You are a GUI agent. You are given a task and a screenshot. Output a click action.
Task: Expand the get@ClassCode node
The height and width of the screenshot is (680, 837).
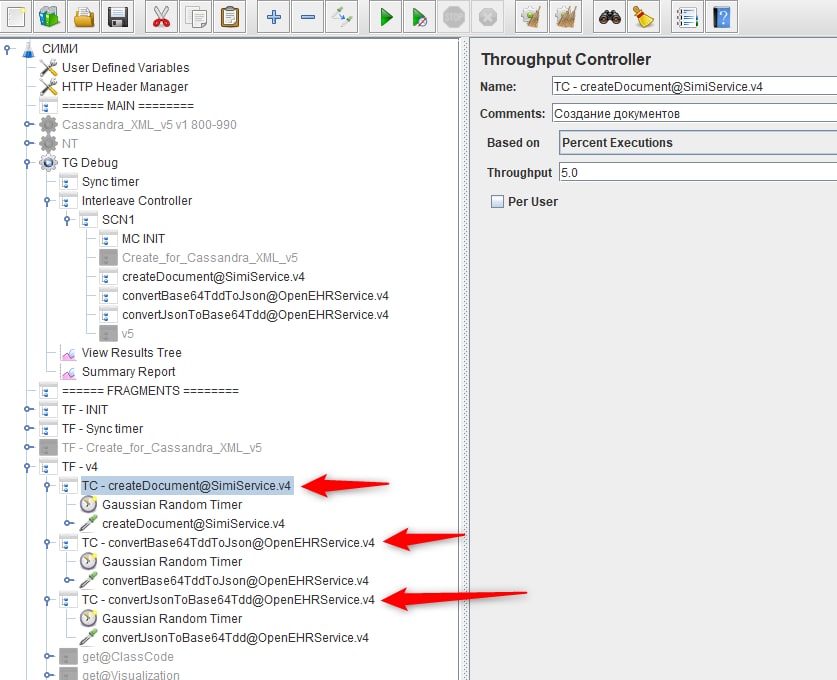(x=48, y=657)
